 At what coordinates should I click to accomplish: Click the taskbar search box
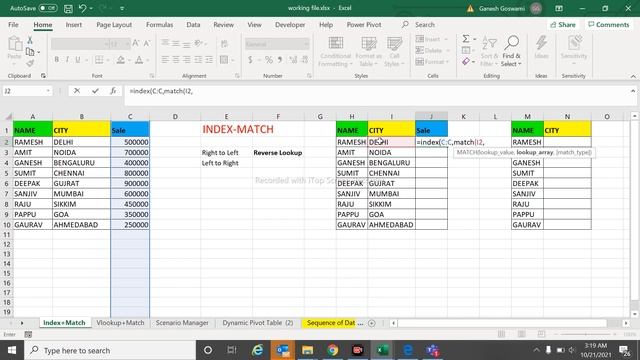coord(110,350)
